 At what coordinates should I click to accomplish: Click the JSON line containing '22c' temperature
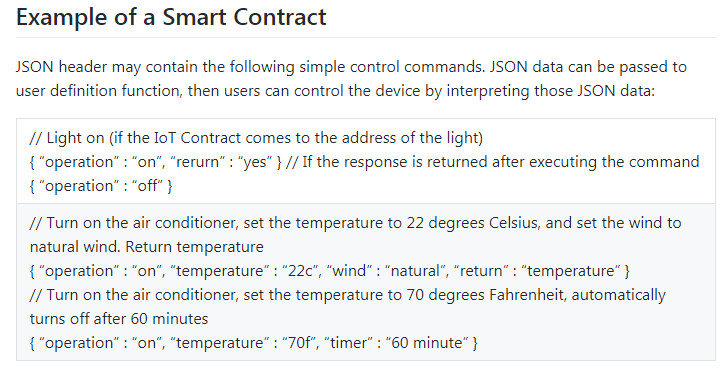coord(330,271)
